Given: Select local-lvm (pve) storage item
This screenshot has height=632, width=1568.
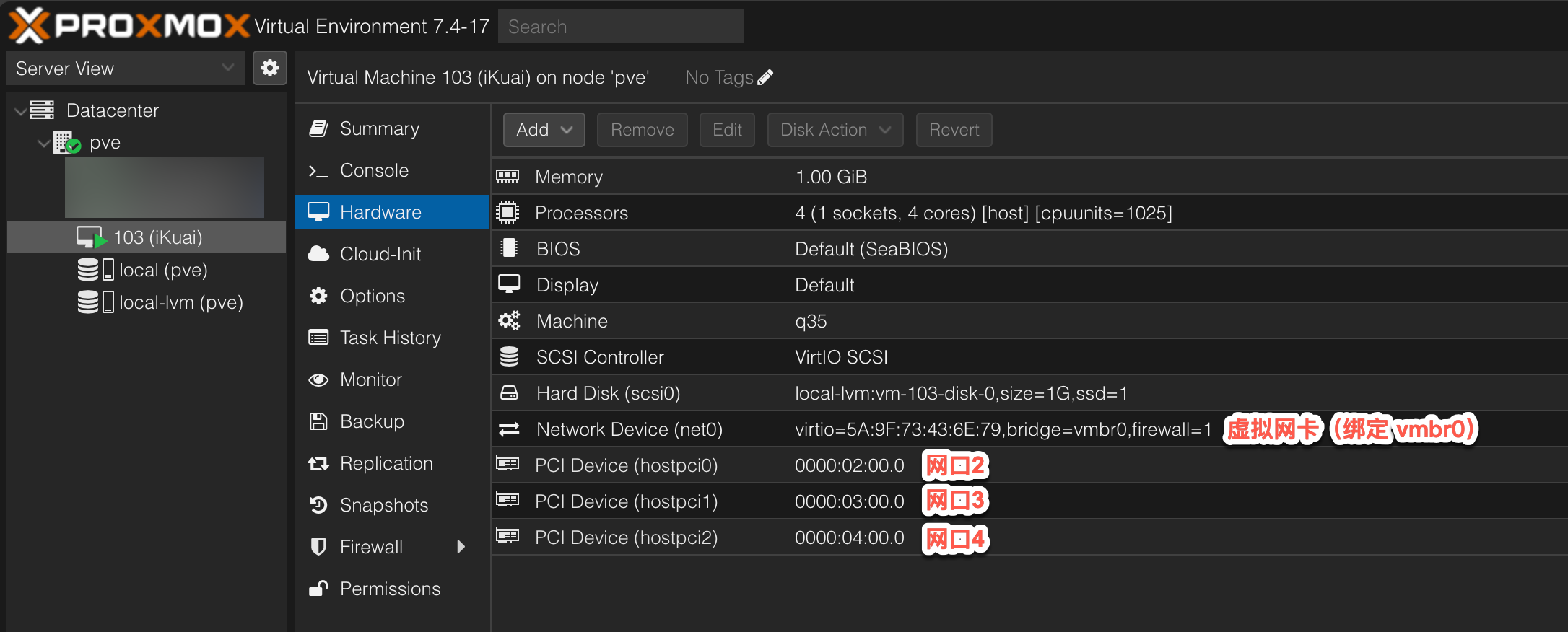Looking at the screenshot, I should coord(147,302).
